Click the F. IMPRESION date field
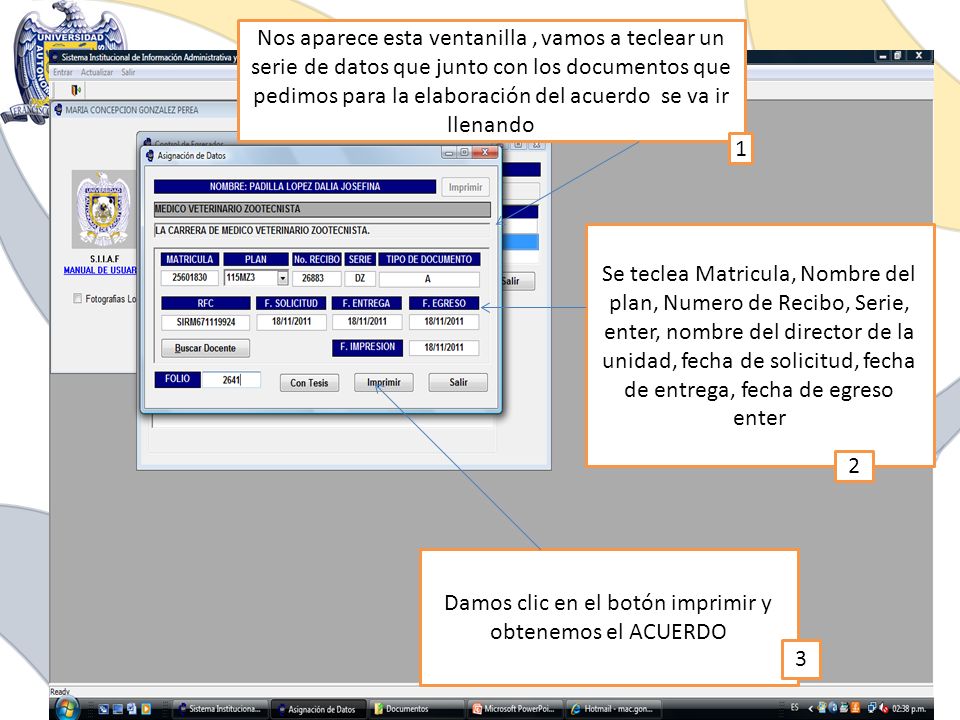This screenshot has width=960, height=720. tap(444, 348)
